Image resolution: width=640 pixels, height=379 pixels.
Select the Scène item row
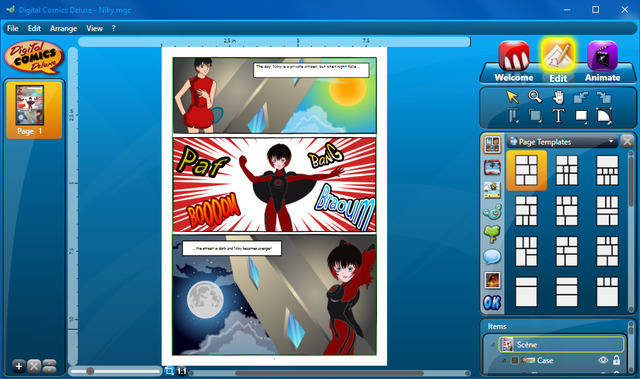click(x=562, y=345)
